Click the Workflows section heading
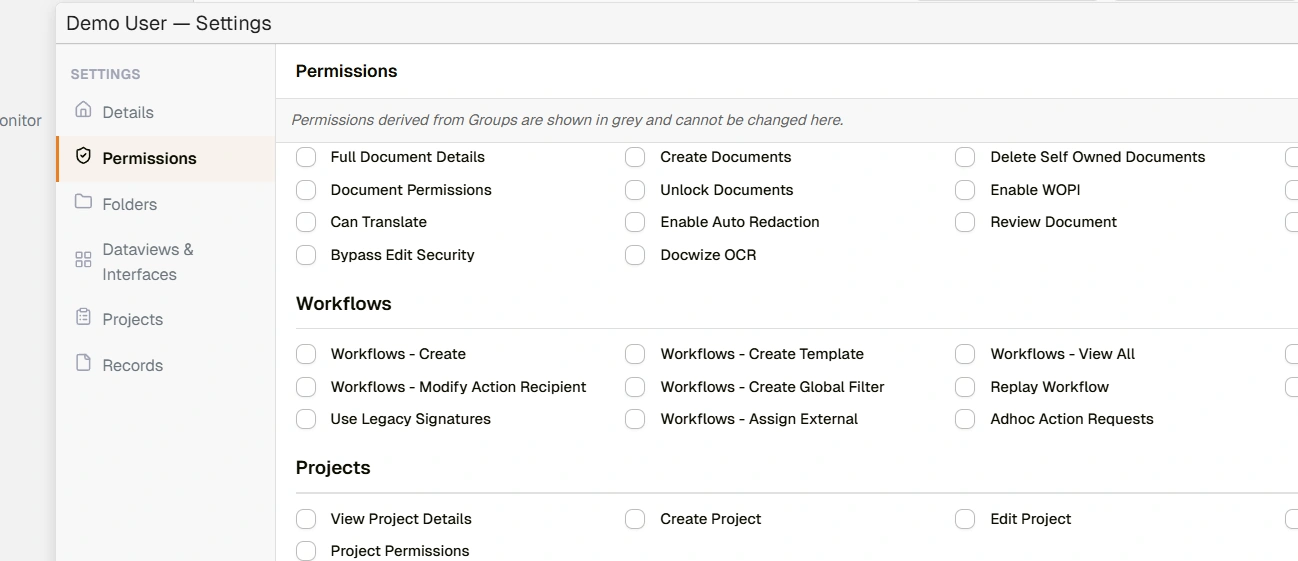This screenshot has height=561, width=1298. pyautogui.click(x=343, y=304)
